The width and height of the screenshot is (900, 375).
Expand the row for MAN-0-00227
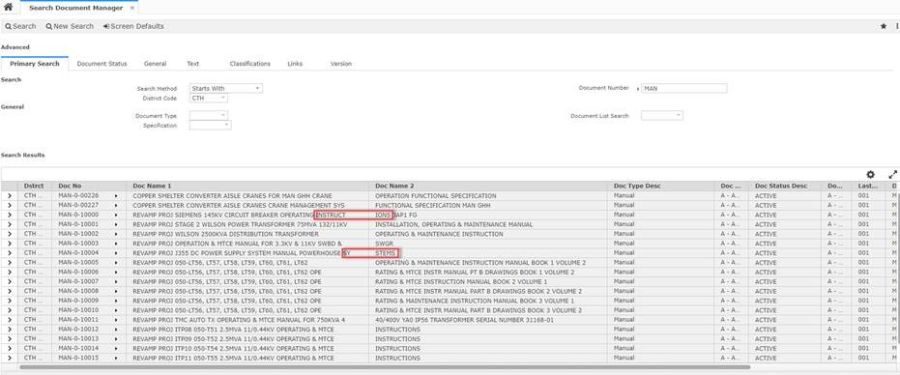(9, 205)
